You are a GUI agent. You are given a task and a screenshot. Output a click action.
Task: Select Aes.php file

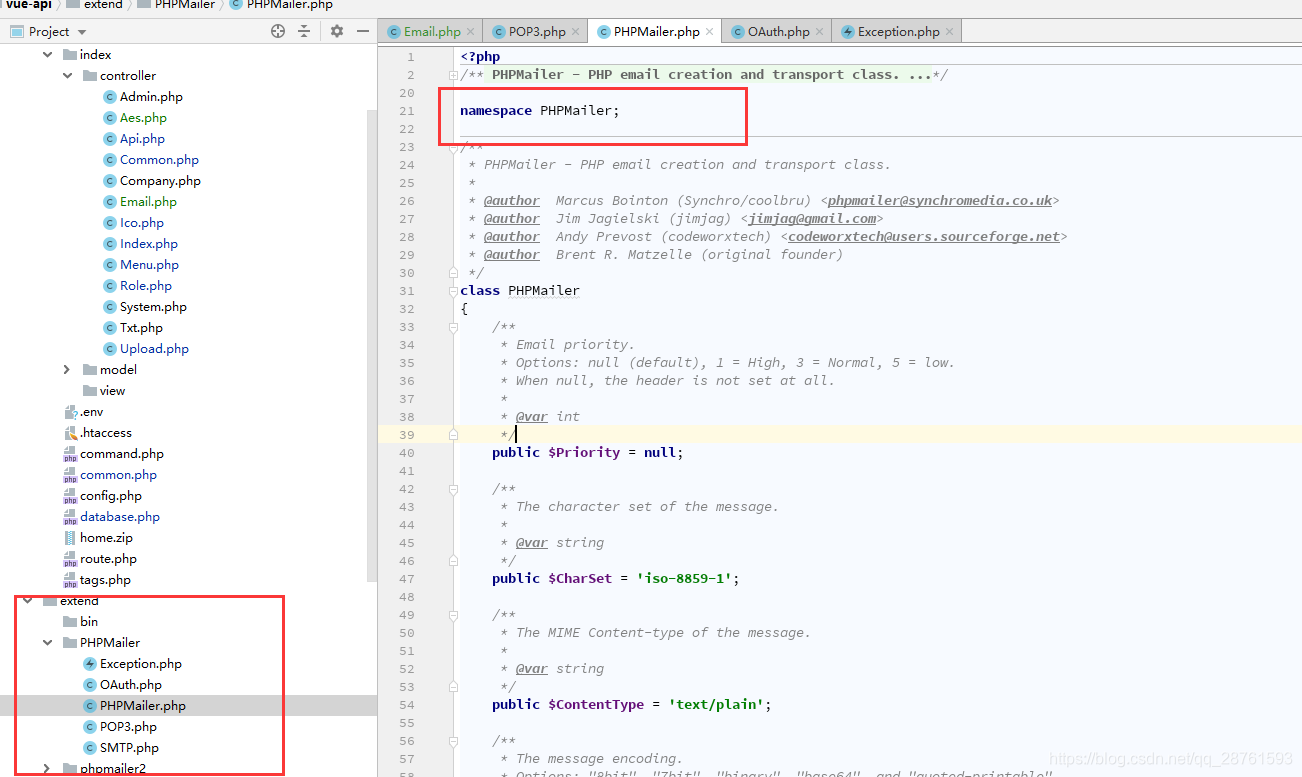[x=135, y=118]
